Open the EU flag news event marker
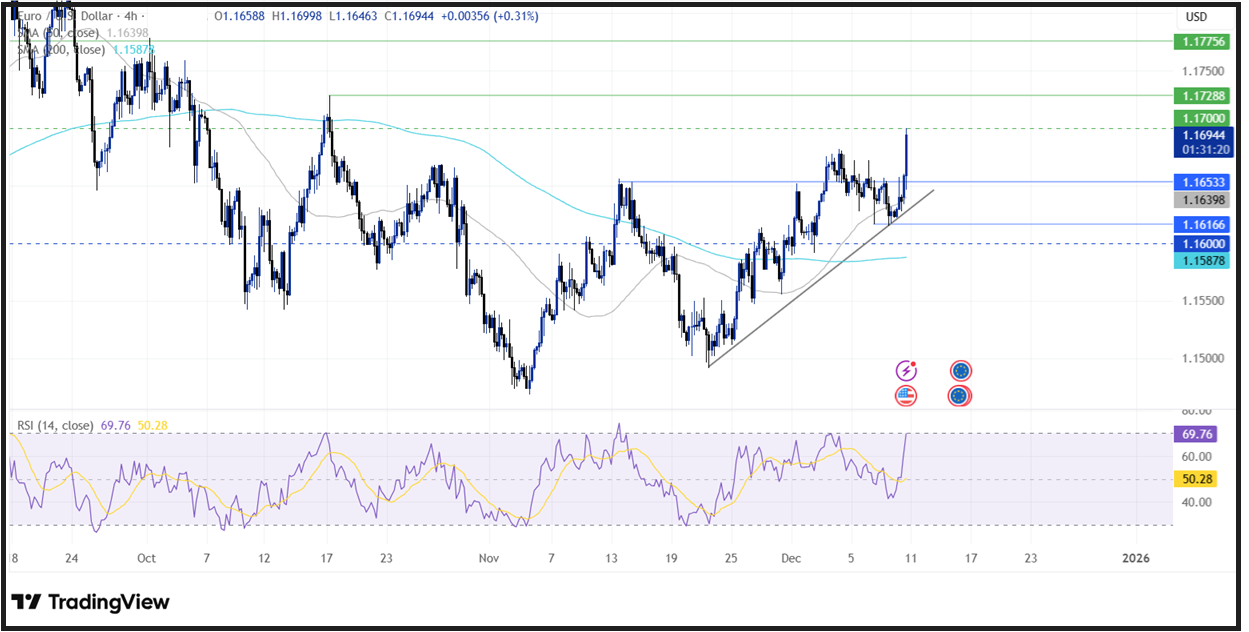The height and width of the screenshot is (632, 1249). click(x=960, y=370)
